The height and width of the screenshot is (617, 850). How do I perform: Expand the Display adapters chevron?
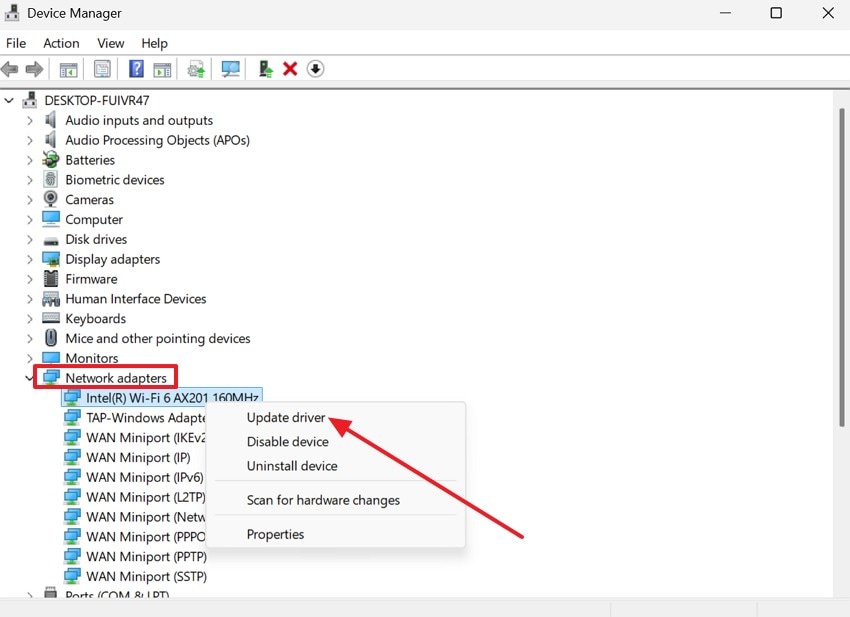[x=30, y=259]
